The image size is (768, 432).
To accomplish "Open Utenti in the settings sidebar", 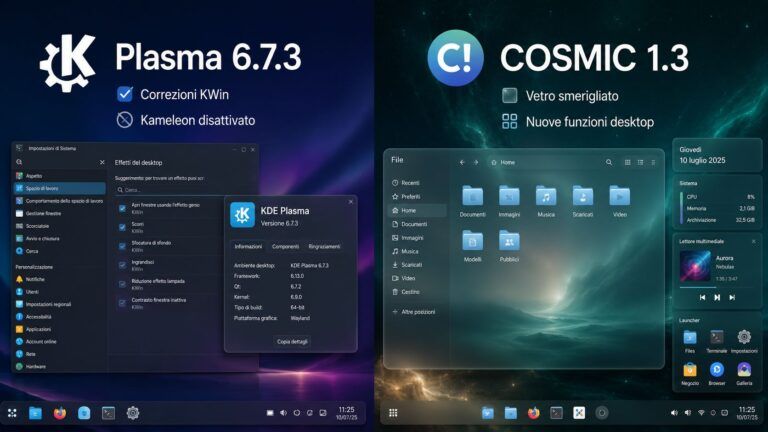I will pyautogui.click(x=59, y=291).
